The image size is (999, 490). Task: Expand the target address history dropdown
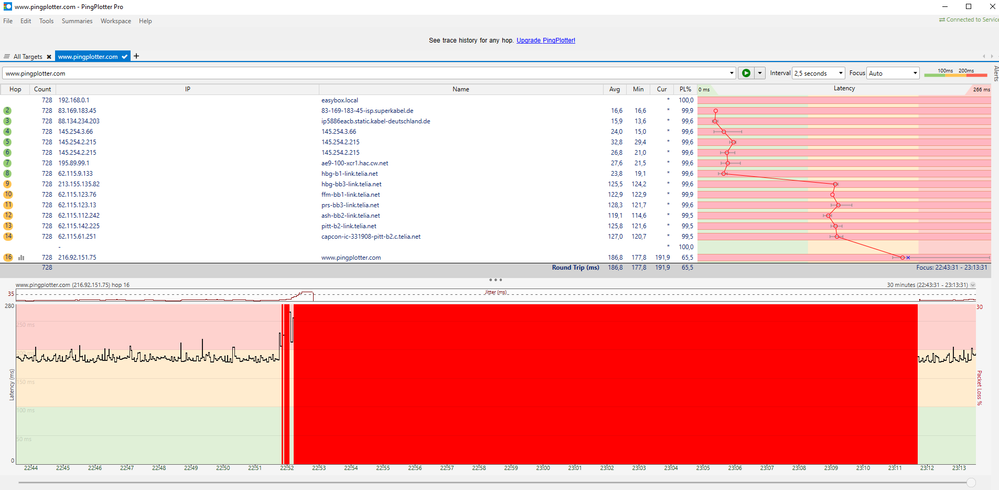[732, 73]
